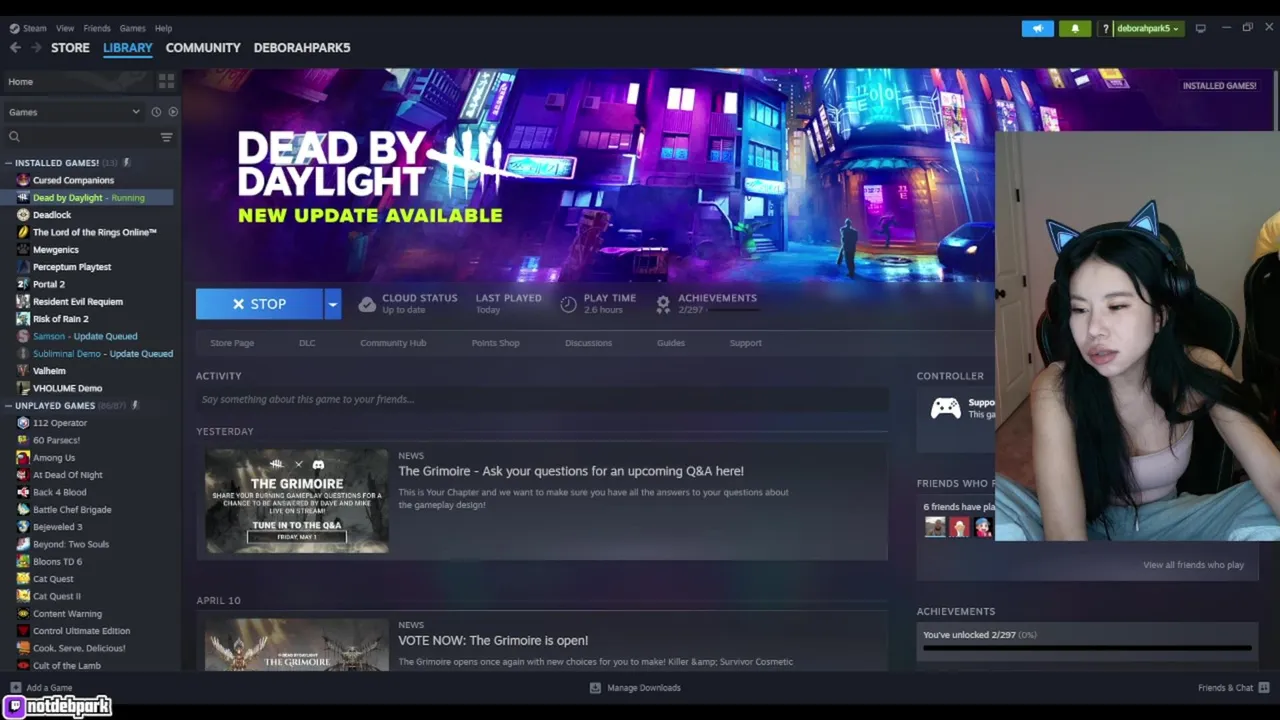The image size is (1280, 720).
Task: Filter library to ready-to-play games
Action: pyautogui.click(x=173, y=112)
